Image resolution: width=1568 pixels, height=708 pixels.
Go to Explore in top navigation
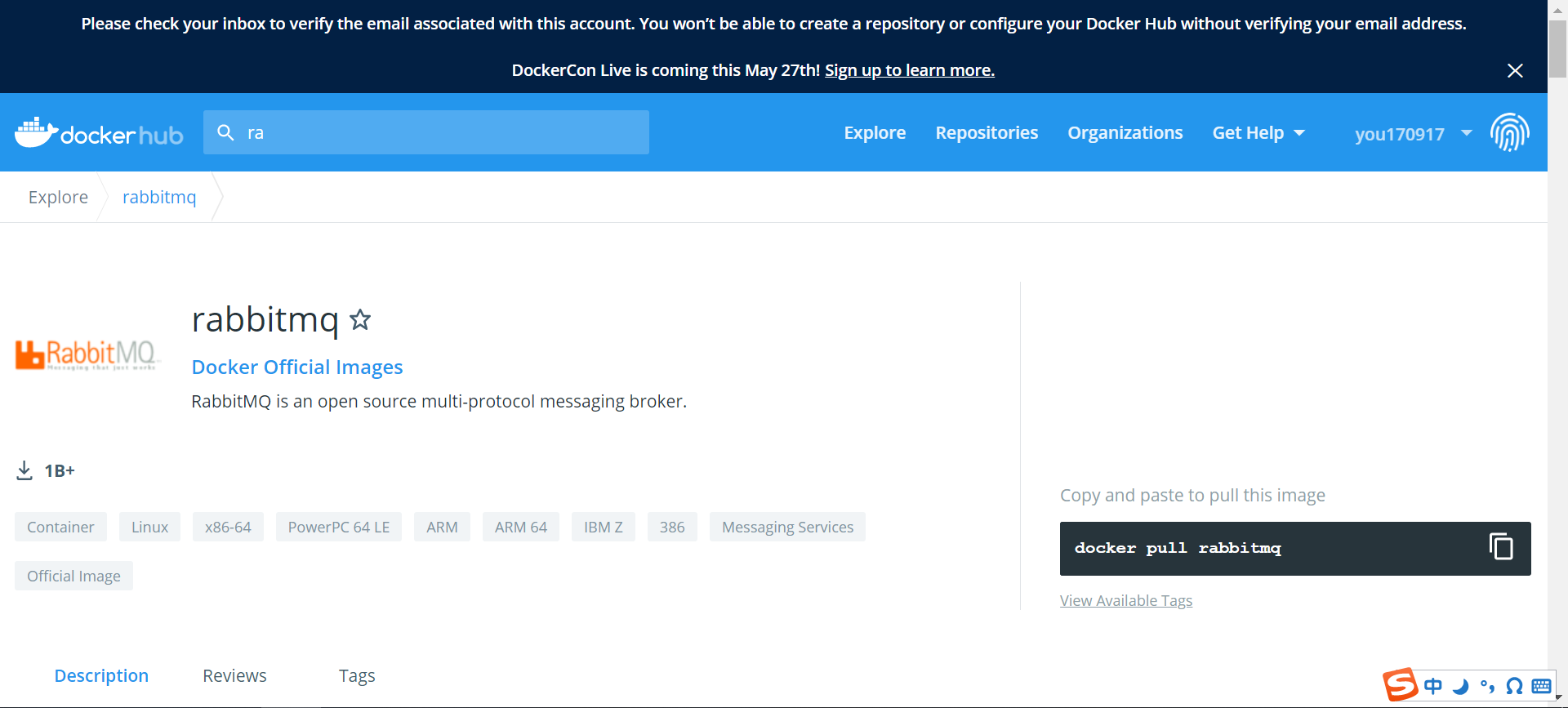(875, 132)
